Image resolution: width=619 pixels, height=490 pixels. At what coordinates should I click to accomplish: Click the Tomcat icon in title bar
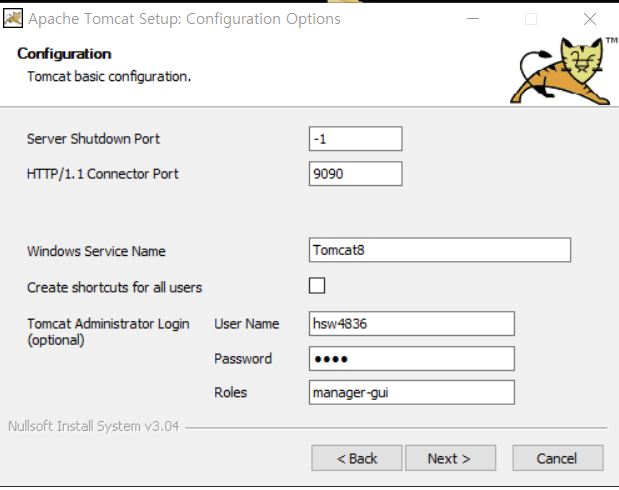pos(13,19)
